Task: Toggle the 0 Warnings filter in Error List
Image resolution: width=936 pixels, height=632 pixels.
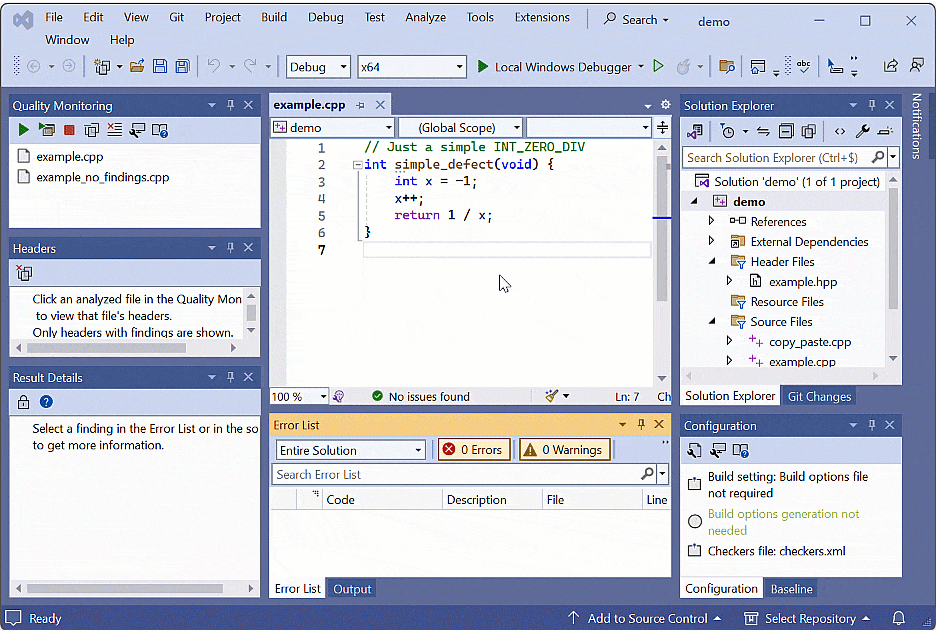Action: tap(564, 449)
